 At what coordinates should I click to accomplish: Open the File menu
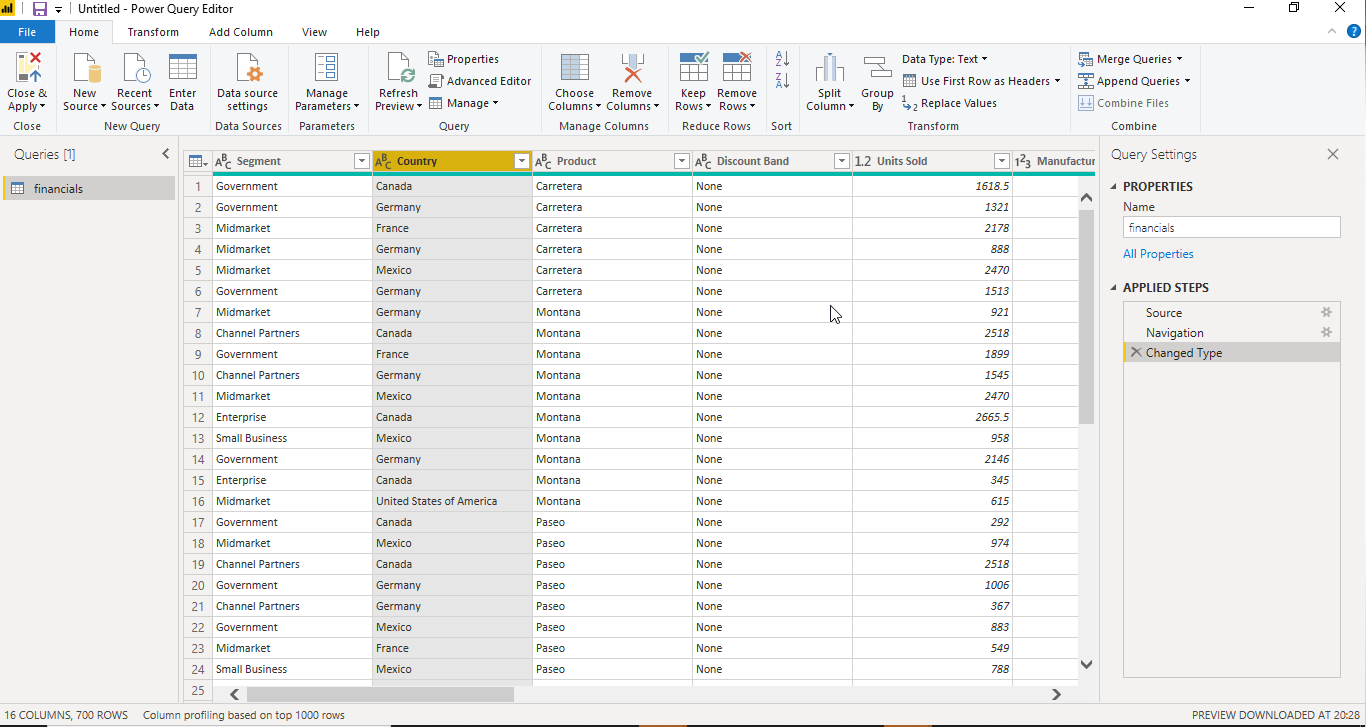pos(28,31)
